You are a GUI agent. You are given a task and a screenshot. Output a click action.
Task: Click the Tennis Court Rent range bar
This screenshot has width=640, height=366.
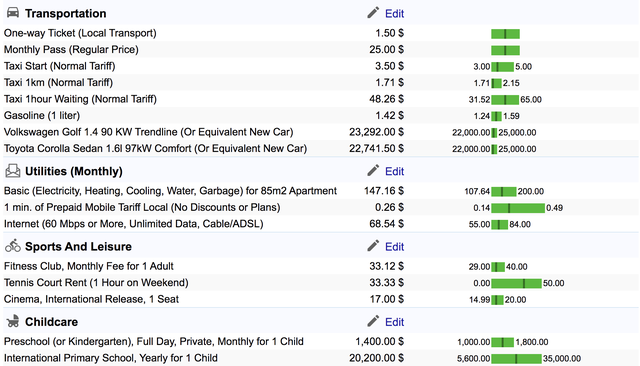click(516, 283)
